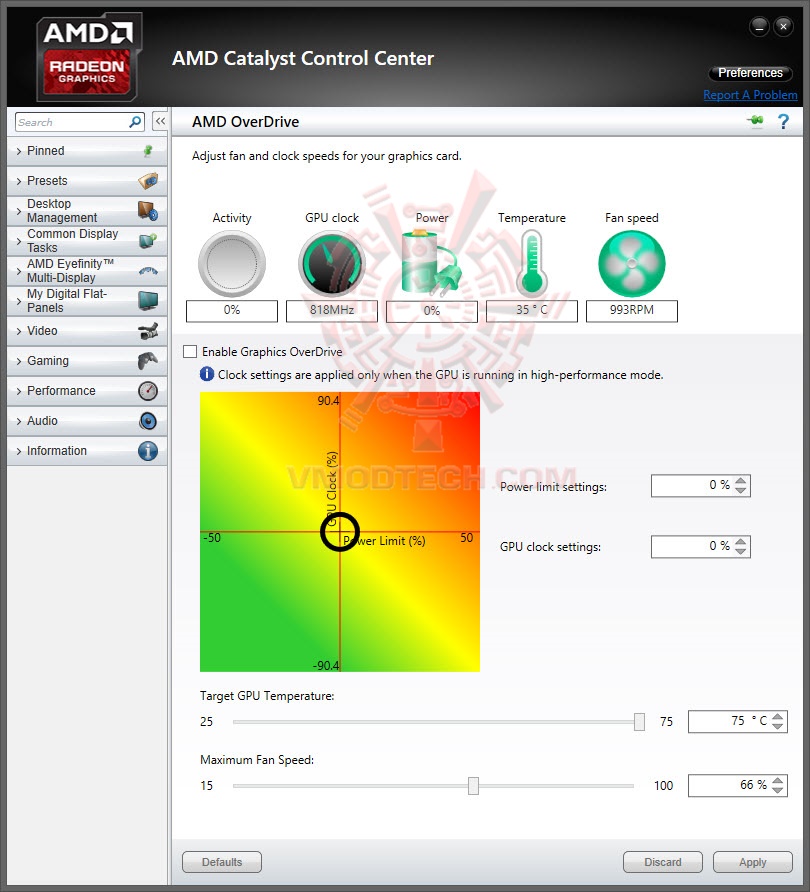Collapse the sidebar with the double-arrow button
This screenshot has height=892, width=810.
(x=160, y=121)
